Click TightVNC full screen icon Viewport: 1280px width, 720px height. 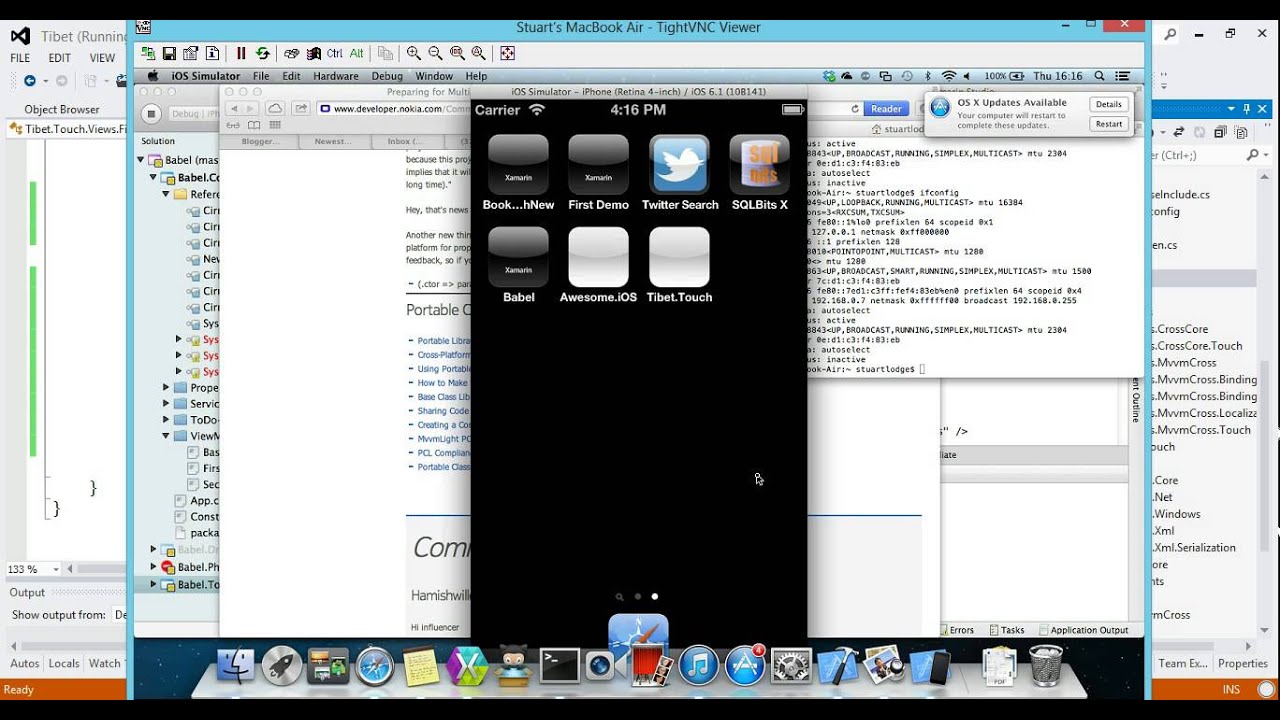[x=507, y=53]
